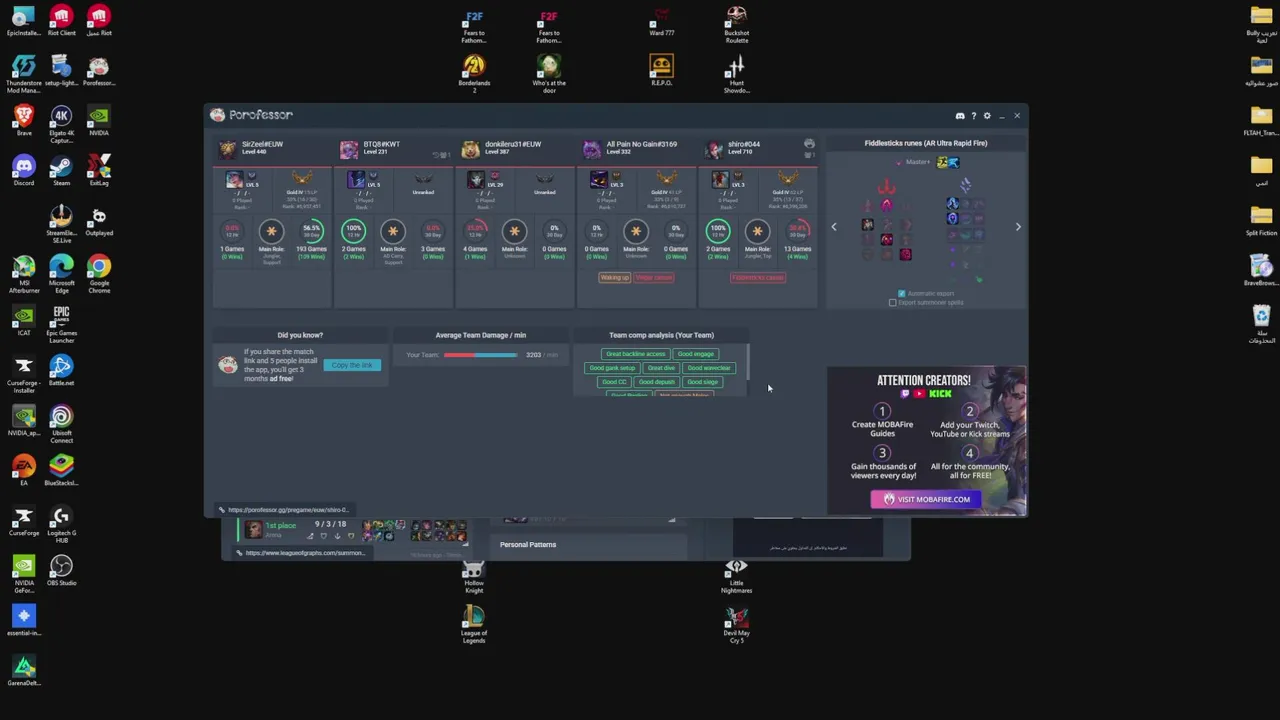Viewport: 1280px width, 720px height.
Task: Open Steam desktop shortcut
Action: [x=61, y=171]
